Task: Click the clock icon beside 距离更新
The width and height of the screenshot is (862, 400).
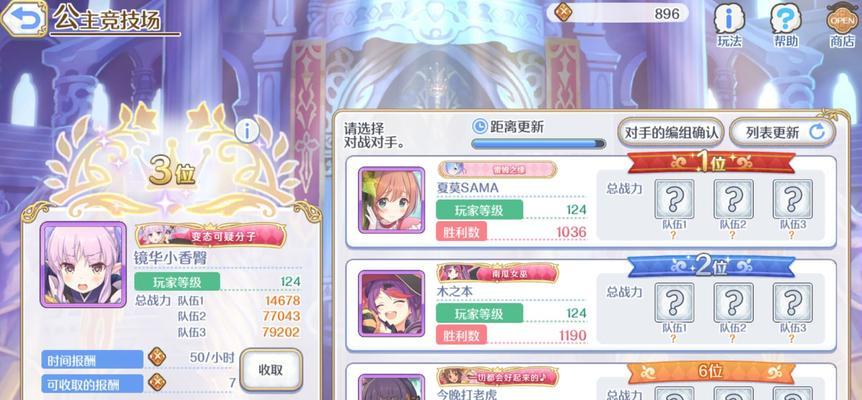Action: pos(479,126)
